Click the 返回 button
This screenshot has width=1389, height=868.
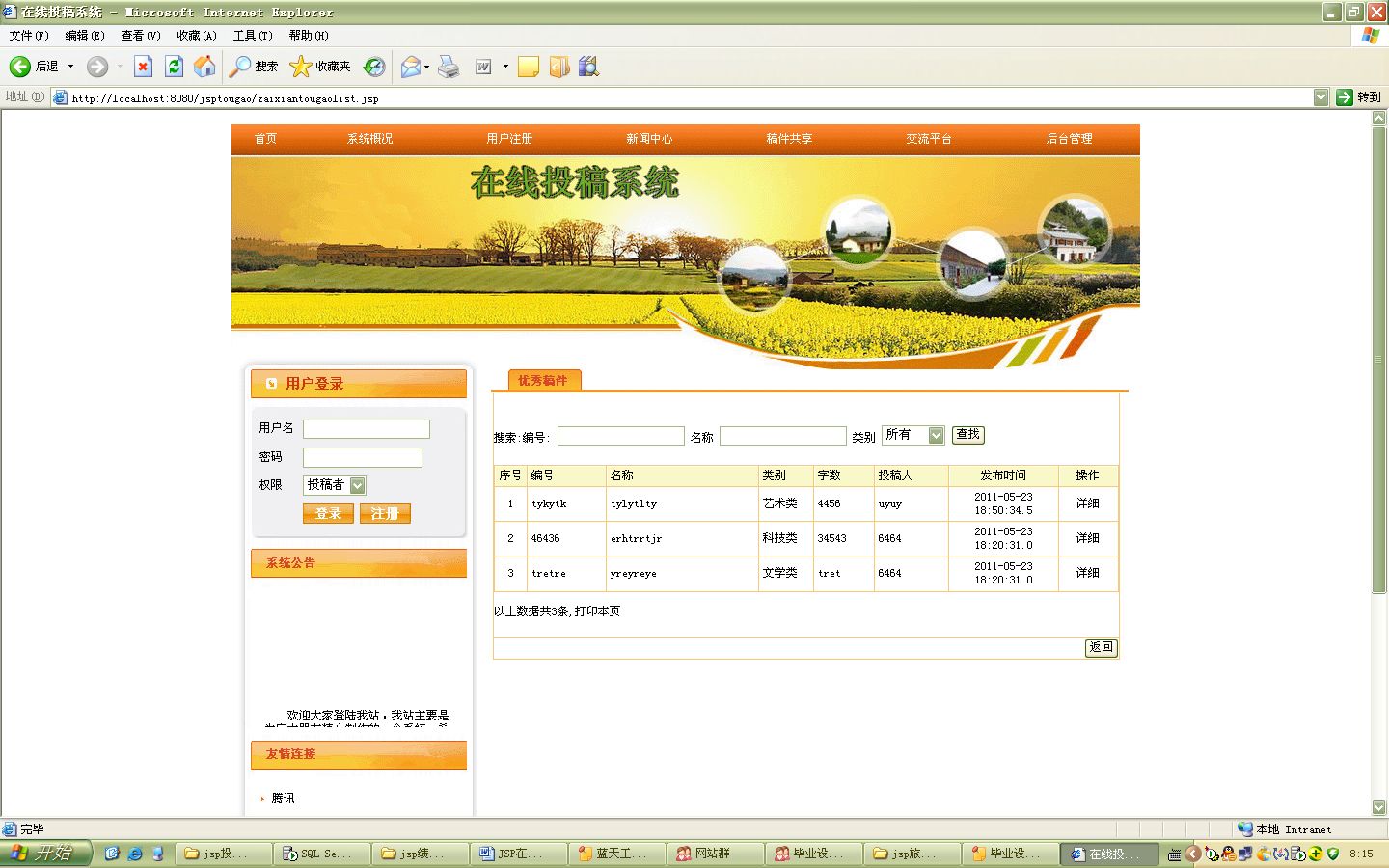1102,648
